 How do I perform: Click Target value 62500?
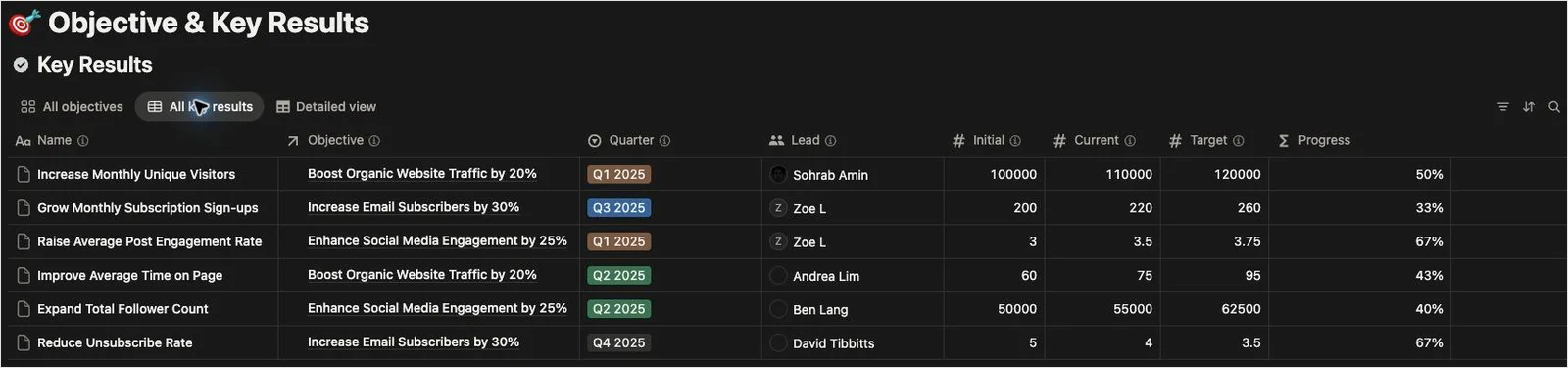pyautogui.click(x=1241, y=309)
